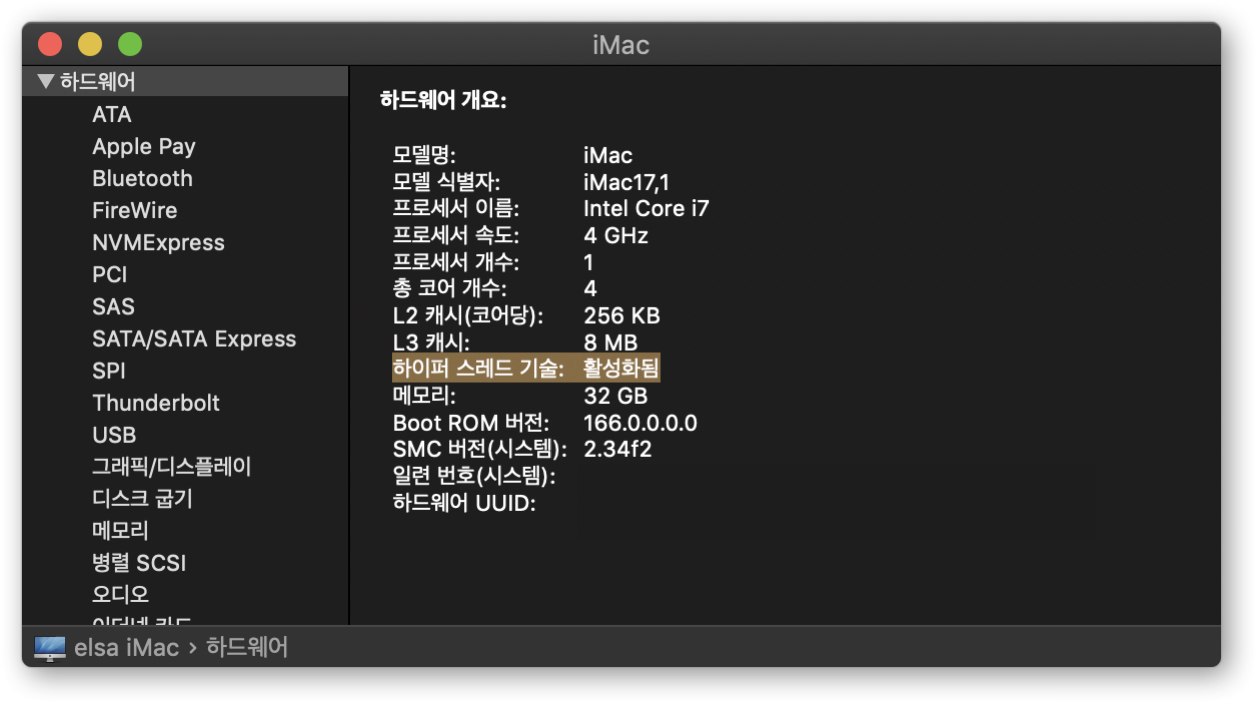Click the 일련 번호(시스템) label

(x=474, y=476)
